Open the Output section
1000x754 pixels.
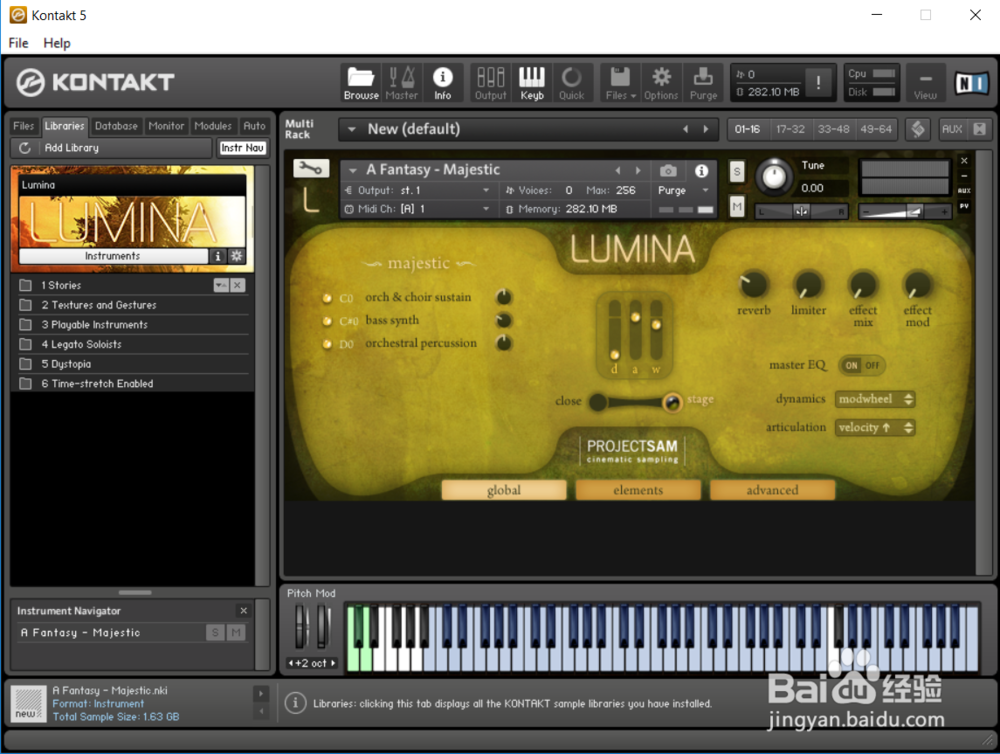click(490, 83)
